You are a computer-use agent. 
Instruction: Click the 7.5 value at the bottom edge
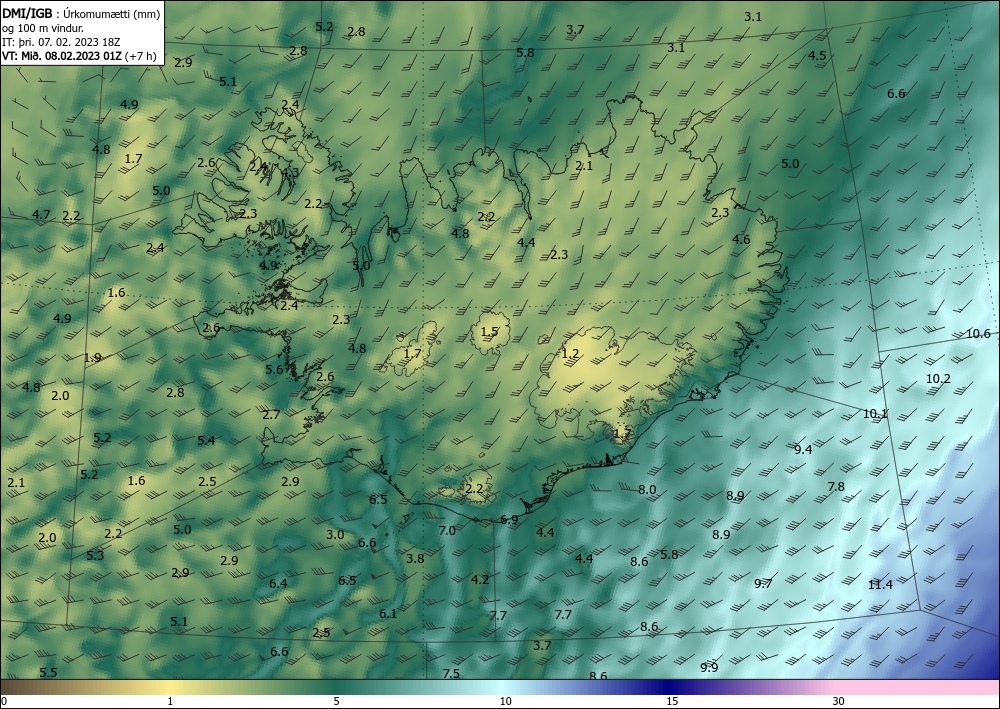pos(451,673)
